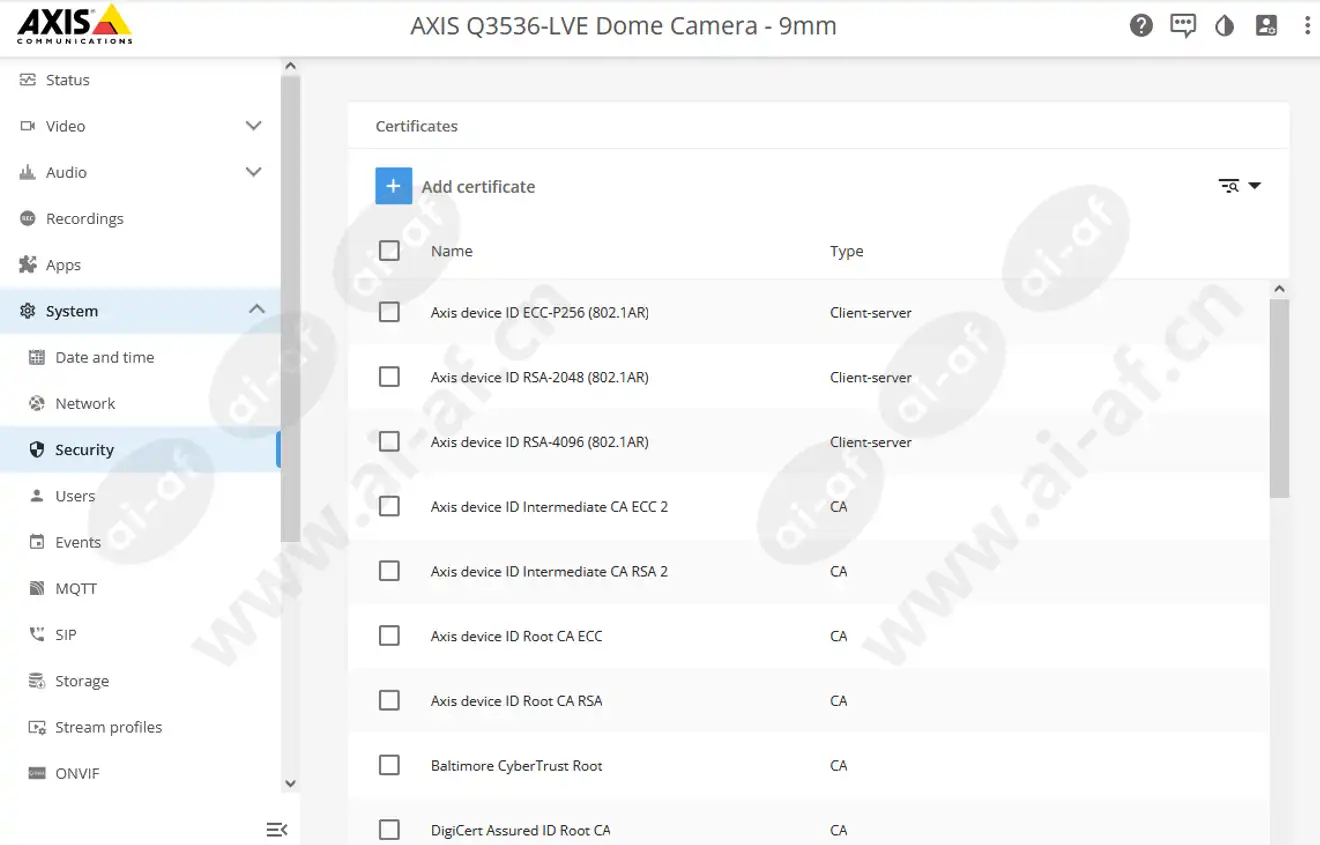Collapse the System menu chevron
The image size is (1320, 845).
coord(257,310)
